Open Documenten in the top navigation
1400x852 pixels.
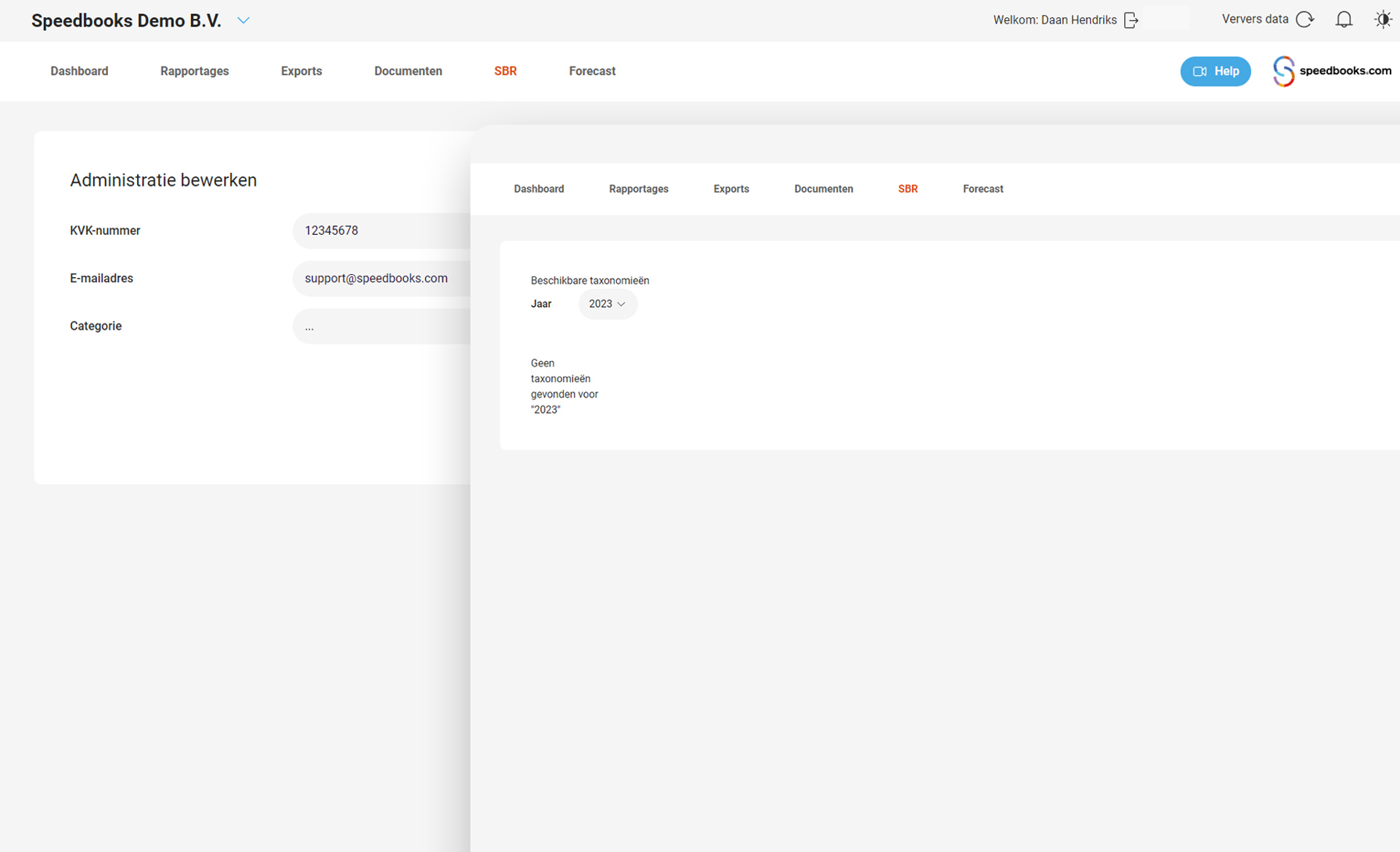click(x=408, y=71)
